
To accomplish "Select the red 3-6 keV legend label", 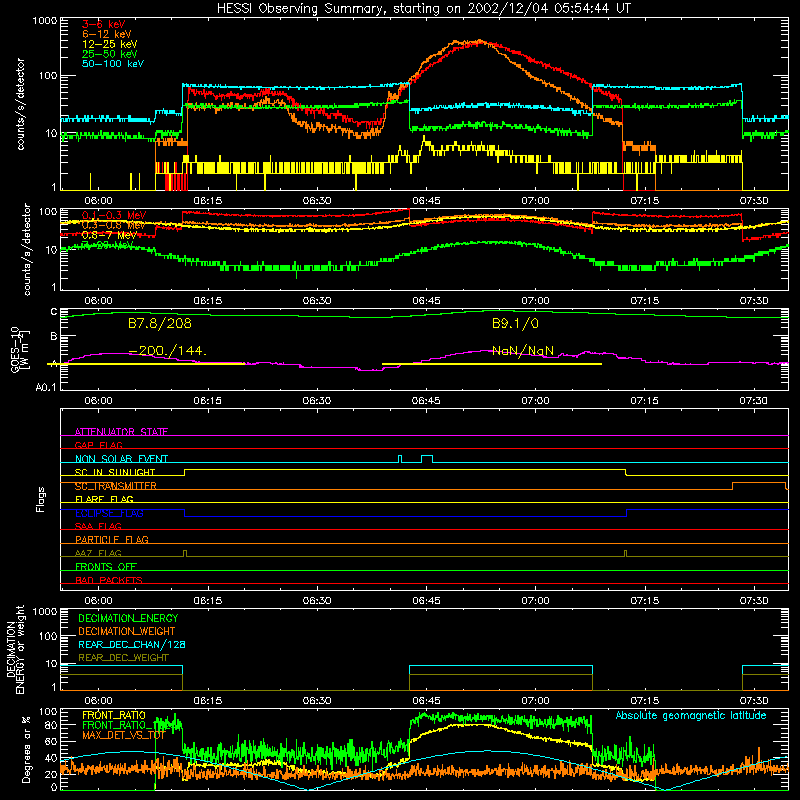I will [104, 24].
